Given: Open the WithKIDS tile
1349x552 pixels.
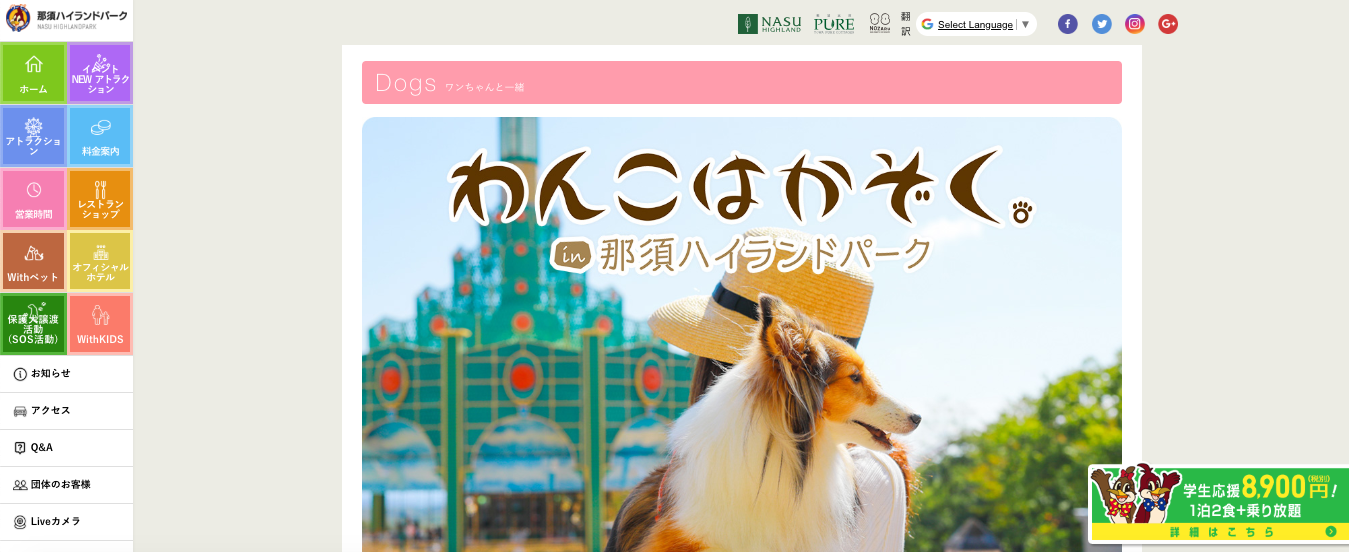Looking at the screenshot, I should pyautogui.click(x=100, y=324).
